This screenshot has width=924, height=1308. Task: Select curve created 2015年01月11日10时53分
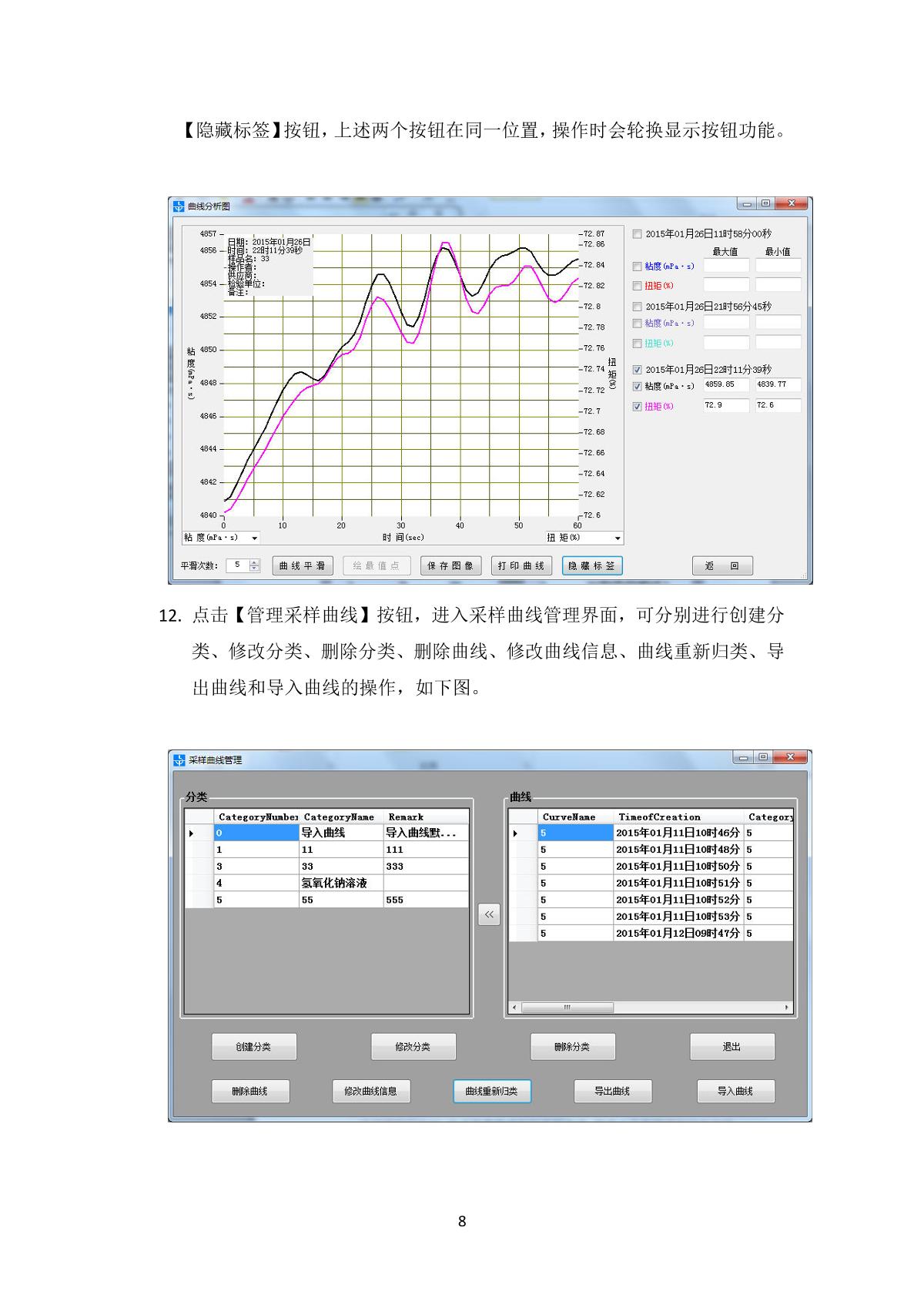click(x=678, y=917)
